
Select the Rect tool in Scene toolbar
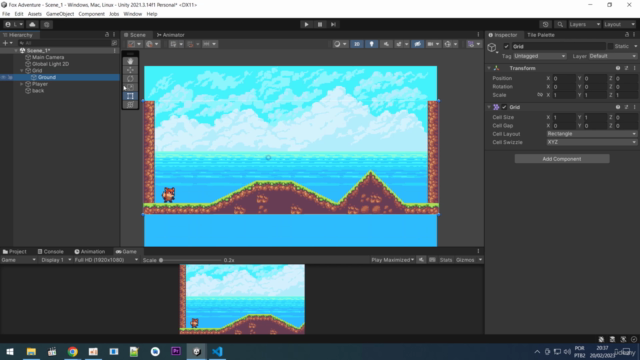pos(130,96)
